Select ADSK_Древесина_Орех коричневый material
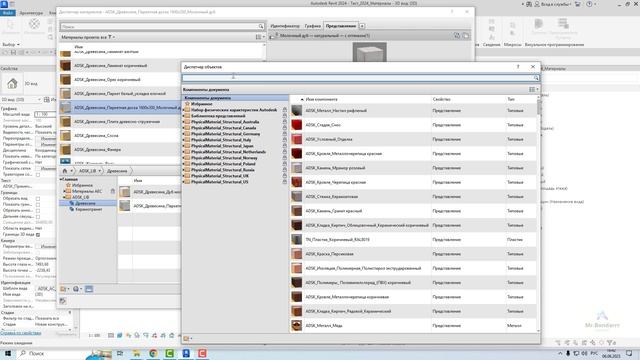This screenshot has width=640, height=360. pyautogui.click(x=119, y=80)
